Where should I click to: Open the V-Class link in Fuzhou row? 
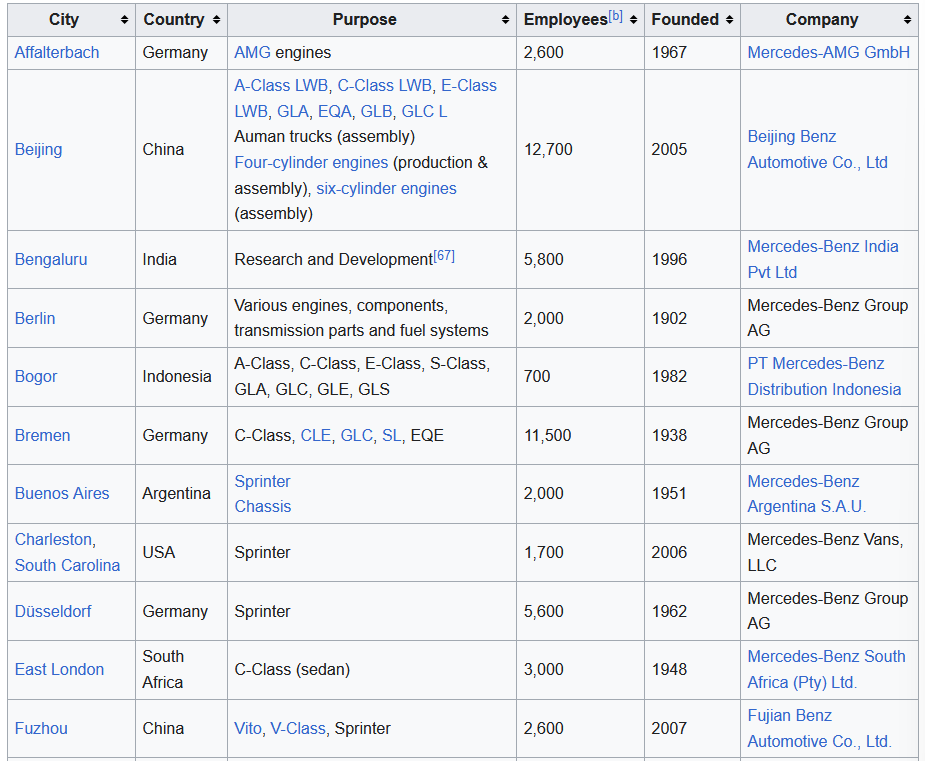pyautogui.click(x=298, y=729)
